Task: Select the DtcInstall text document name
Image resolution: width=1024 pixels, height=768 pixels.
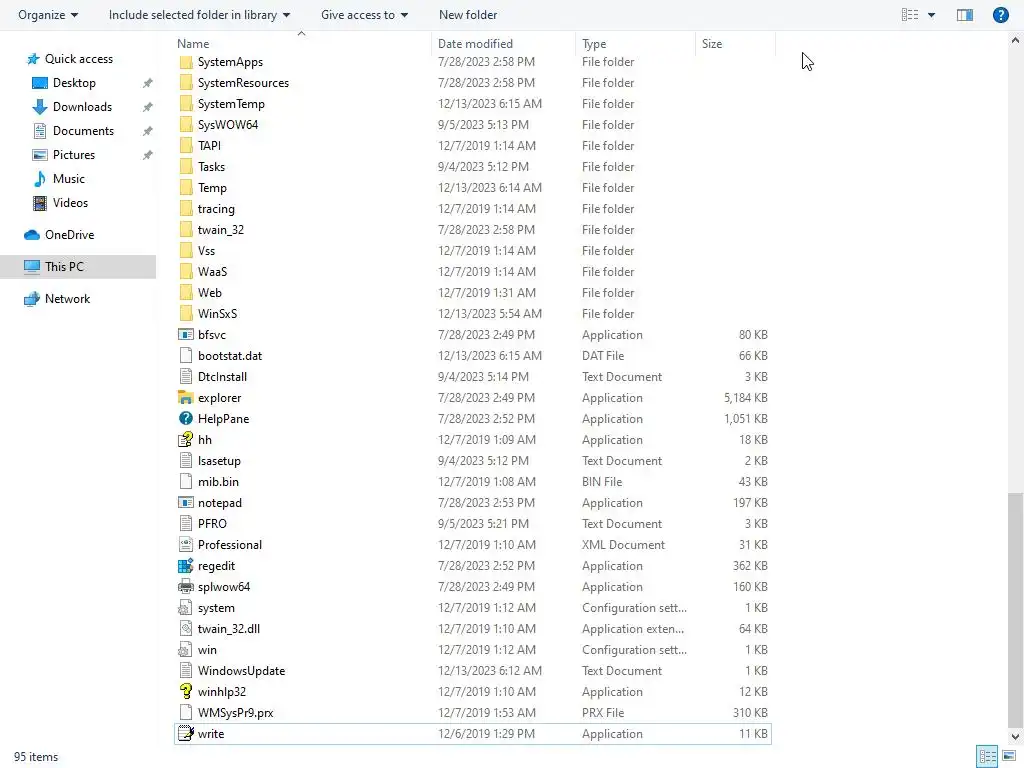Action: [222, 377]
